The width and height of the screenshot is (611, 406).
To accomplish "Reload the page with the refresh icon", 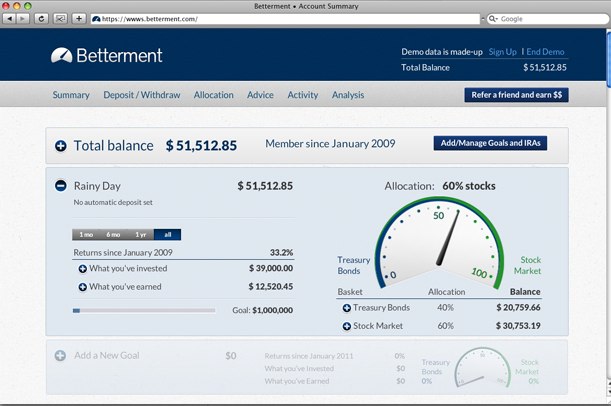I will point(41,18).
